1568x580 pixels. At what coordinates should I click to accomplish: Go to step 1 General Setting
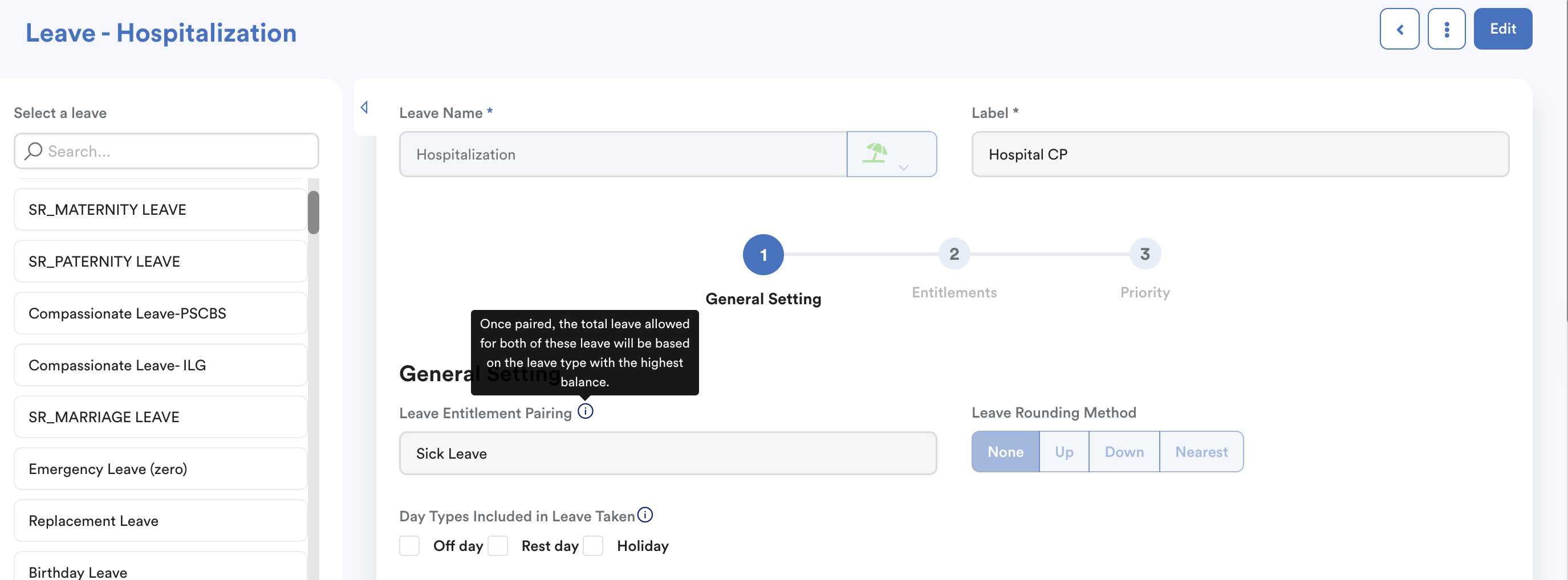pos(763,255)
